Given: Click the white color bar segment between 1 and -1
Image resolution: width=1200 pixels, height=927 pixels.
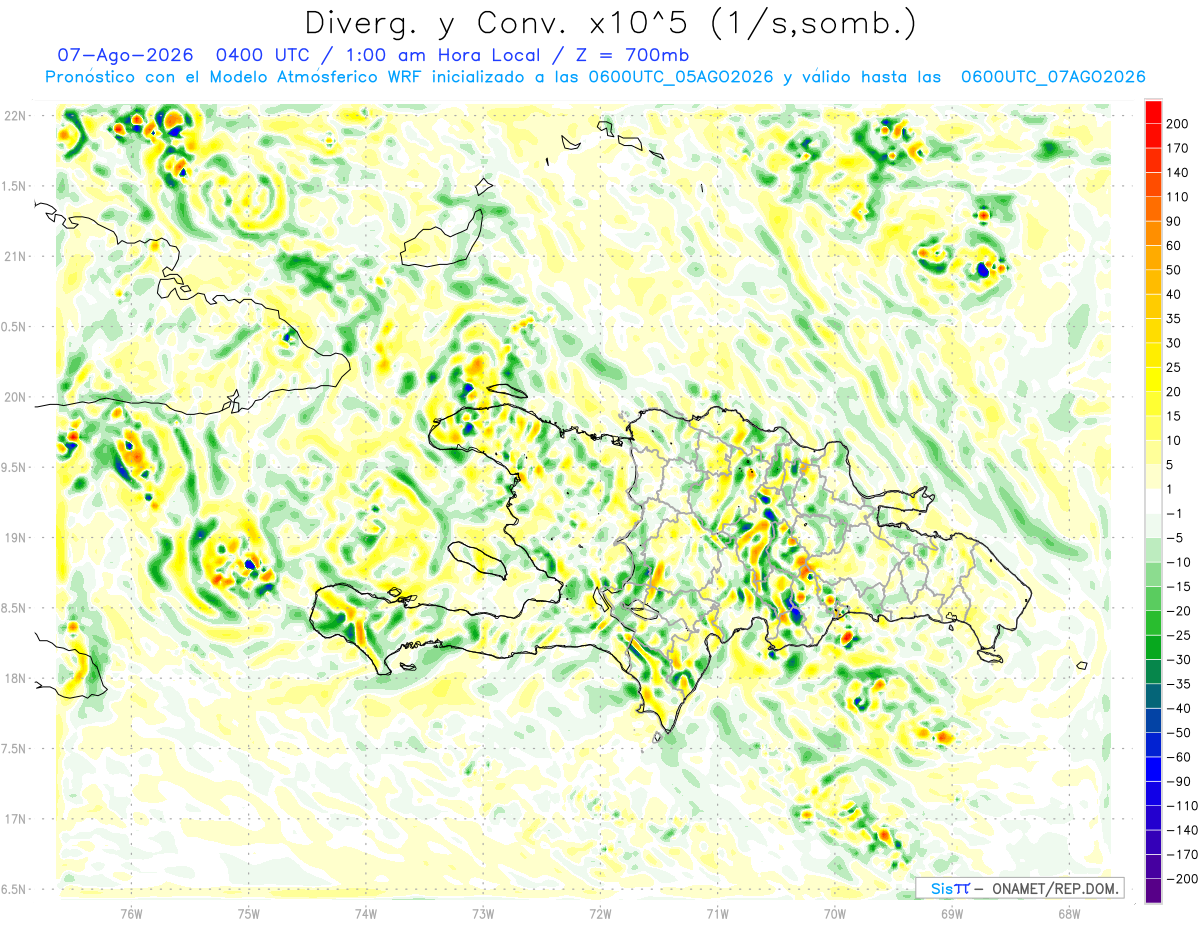Looking at the screenshot, I should pyautogui.click(x=1153, y=501).
